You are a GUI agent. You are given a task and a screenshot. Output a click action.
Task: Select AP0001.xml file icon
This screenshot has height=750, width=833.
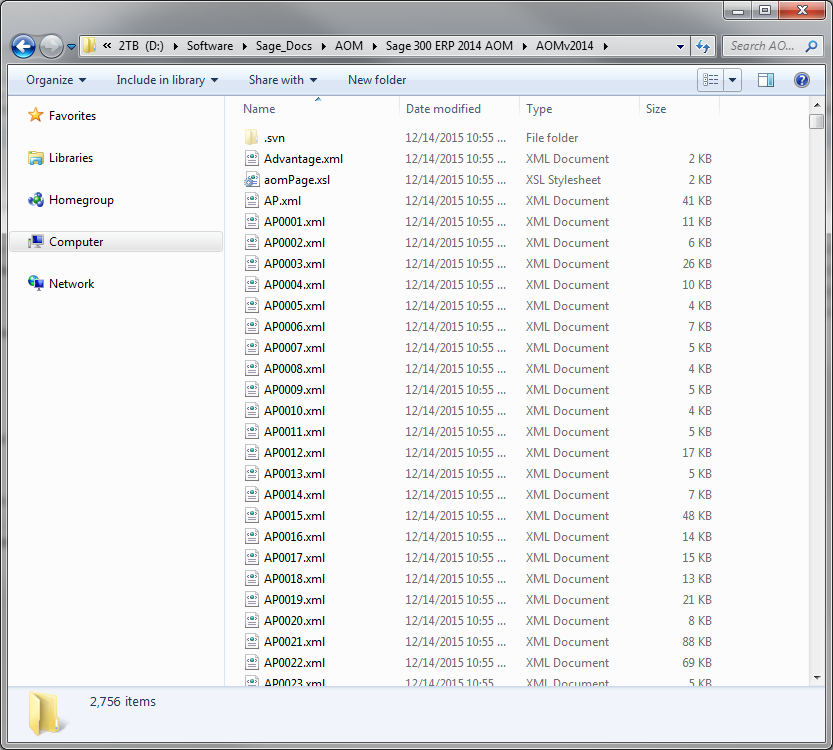252,221
